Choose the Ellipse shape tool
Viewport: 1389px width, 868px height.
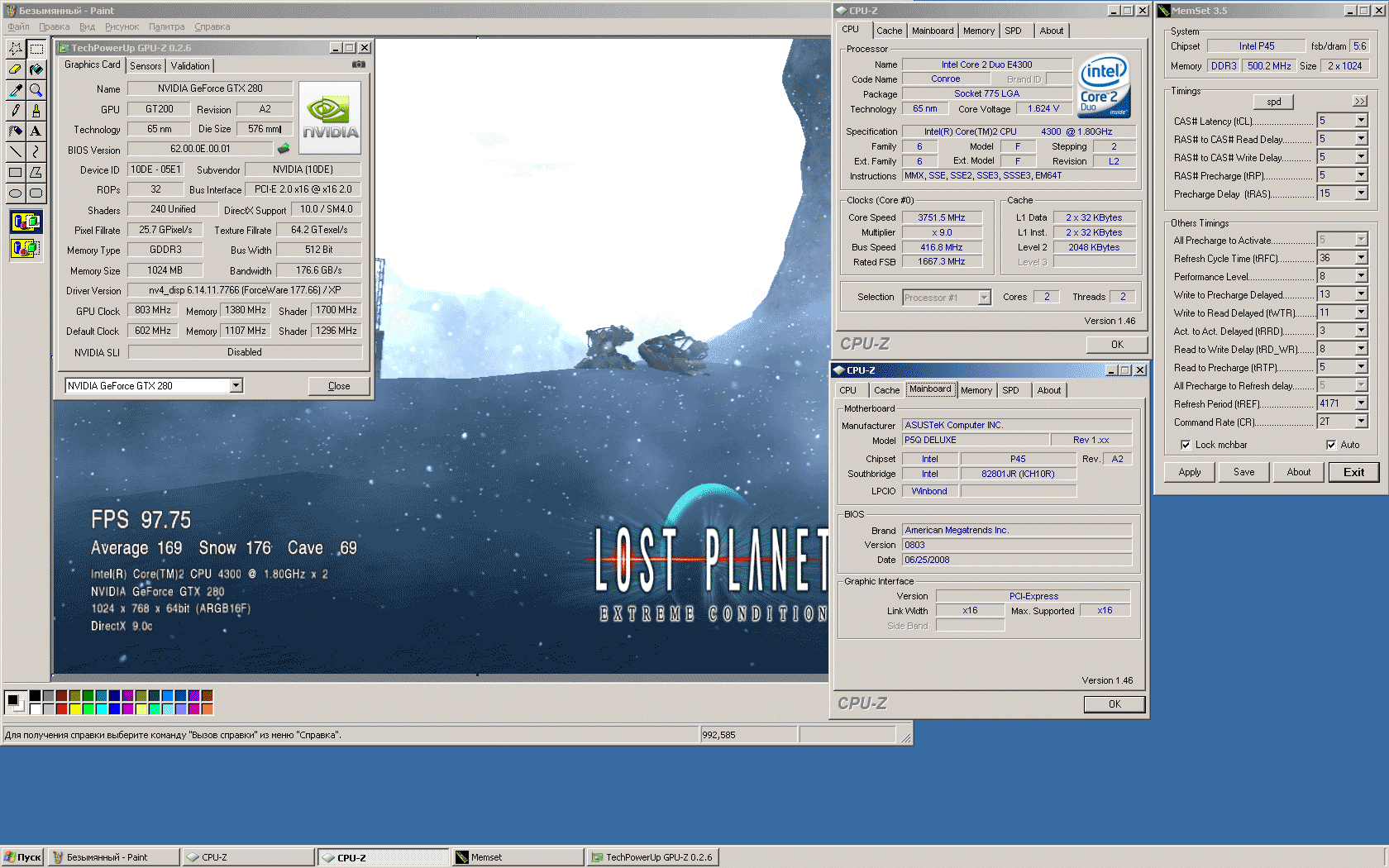16,193
